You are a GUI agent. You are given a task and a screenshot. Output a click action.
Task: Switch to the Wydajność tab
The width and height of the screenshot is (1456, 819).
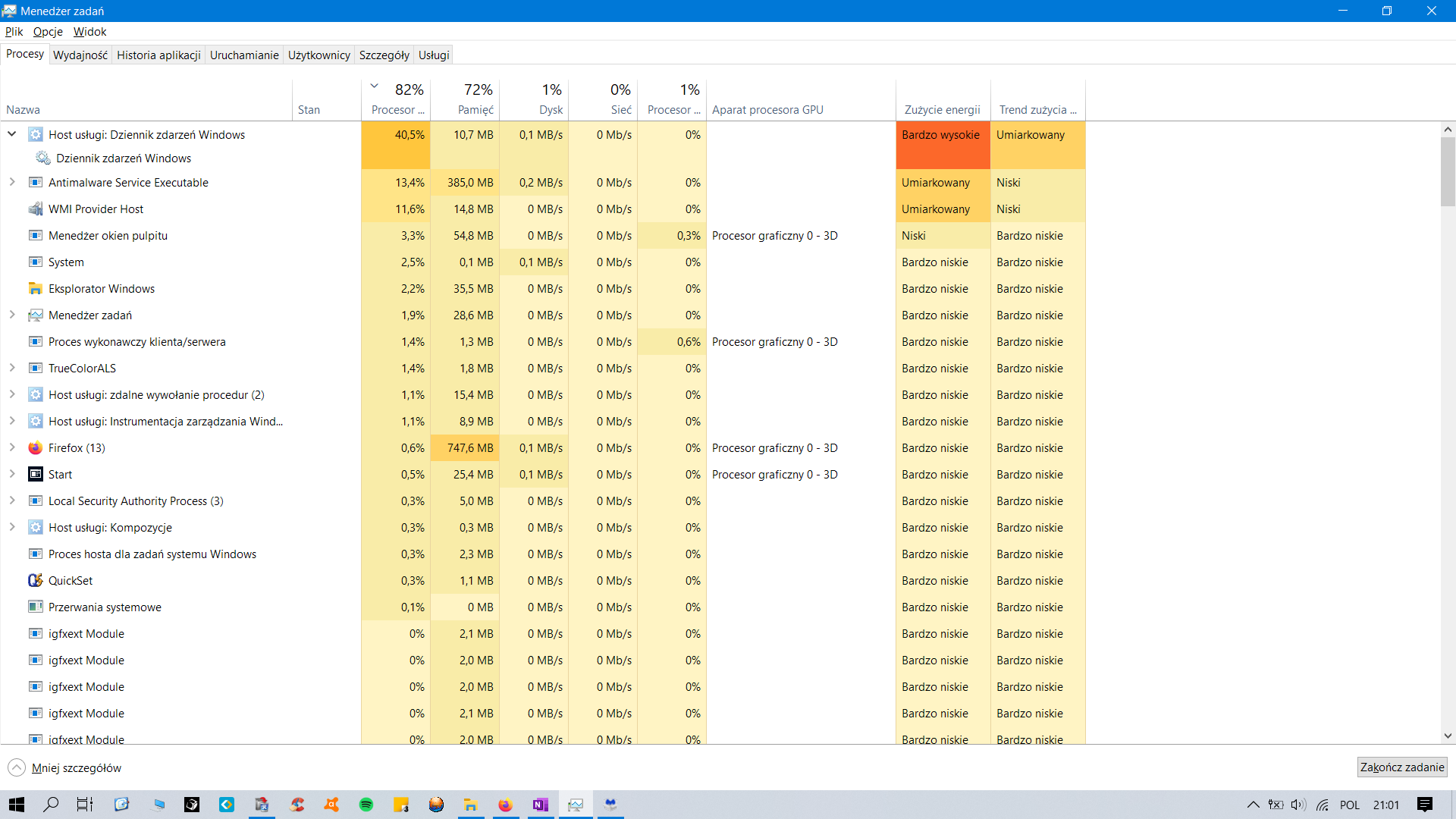[80, 55]
